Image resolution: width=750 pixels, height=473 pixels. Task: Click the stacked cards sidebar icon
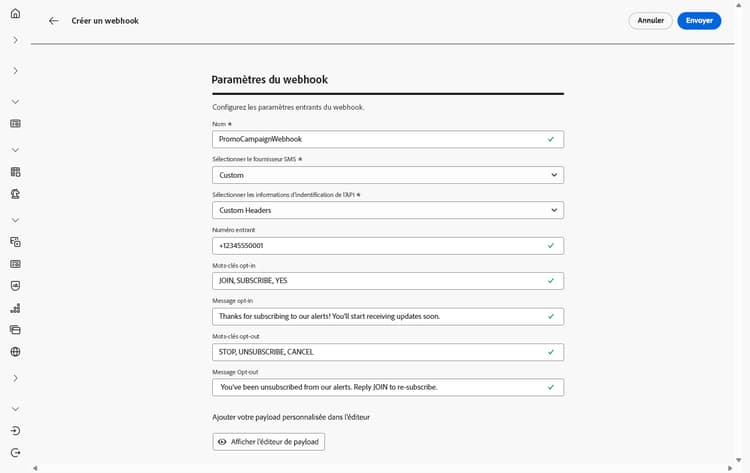click(x=15, y=330)
